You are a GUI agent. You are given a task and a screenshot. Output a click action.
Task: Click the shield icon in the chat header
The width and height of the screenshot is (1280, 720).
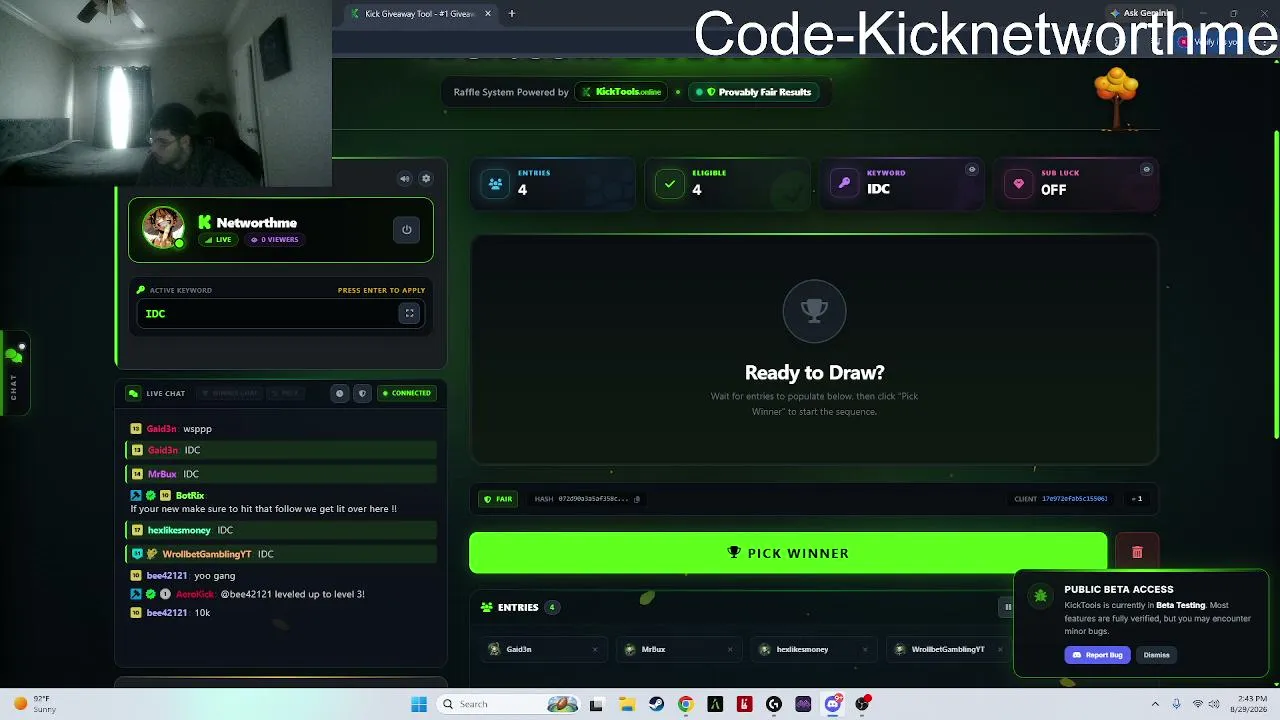point(362,393)
